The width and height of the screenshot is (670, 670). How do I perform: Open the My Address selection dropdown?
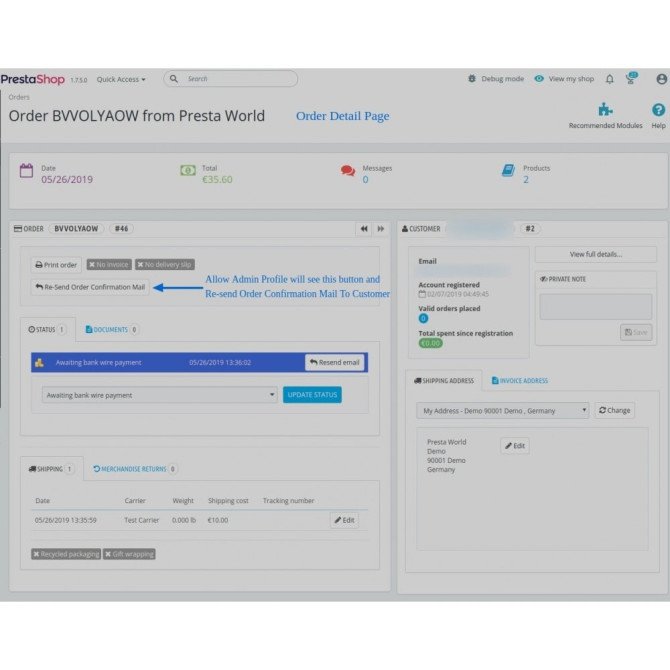point(503,411)
